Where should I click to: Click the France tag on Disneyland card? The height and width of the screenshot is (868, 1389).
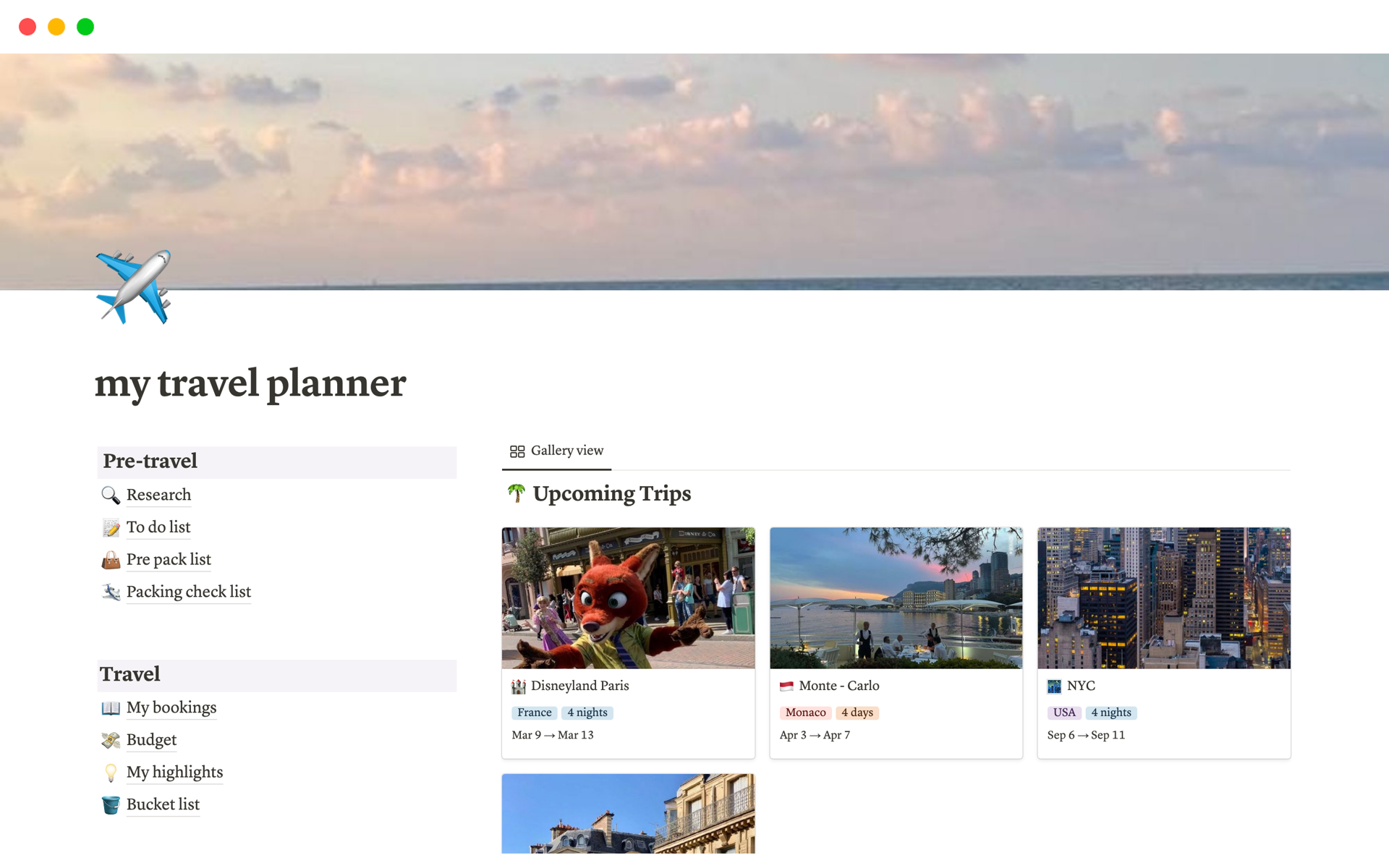click(534, 712)
